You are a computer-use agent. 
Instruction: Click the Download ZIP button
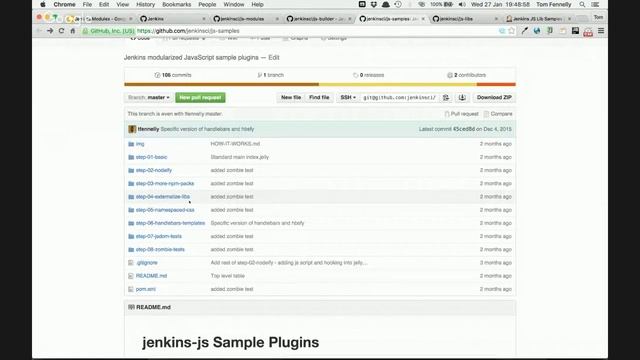click(x=494, y=98)
